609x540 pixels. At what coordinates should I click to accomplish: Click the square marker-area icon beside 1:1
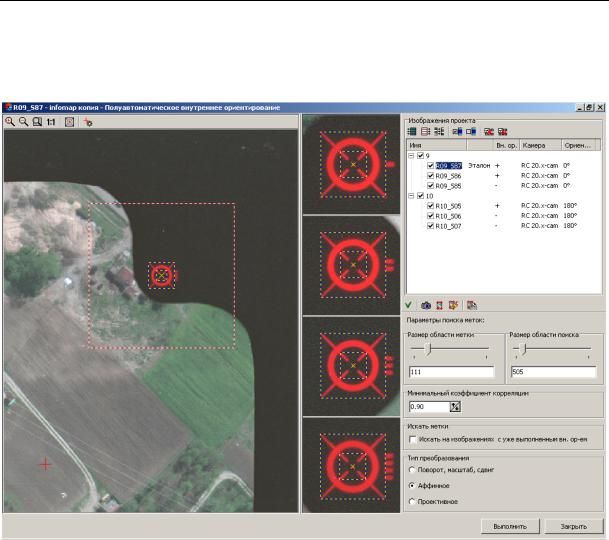click(69, 122)
